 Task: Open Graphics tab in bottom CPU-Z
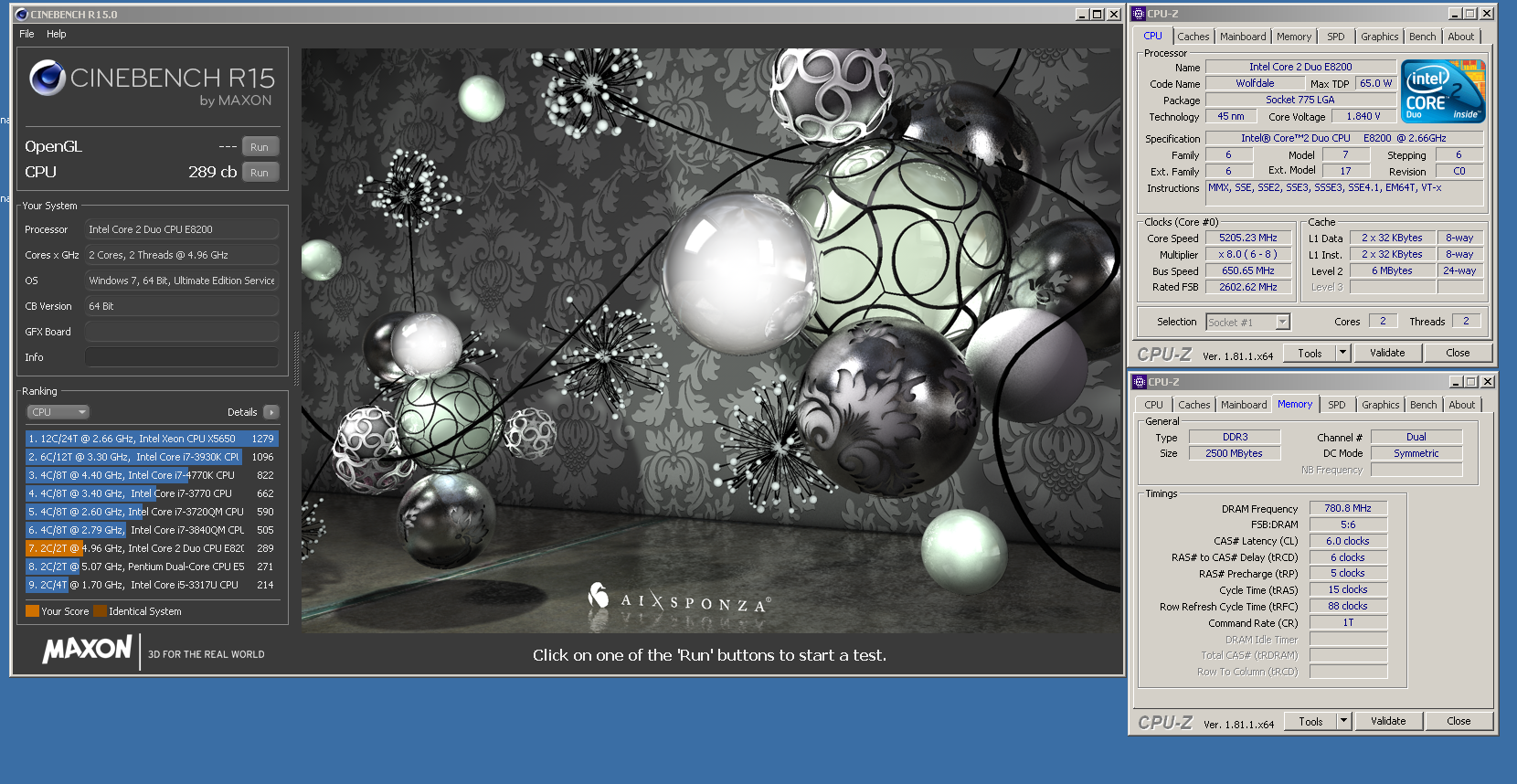[1380, 405]
